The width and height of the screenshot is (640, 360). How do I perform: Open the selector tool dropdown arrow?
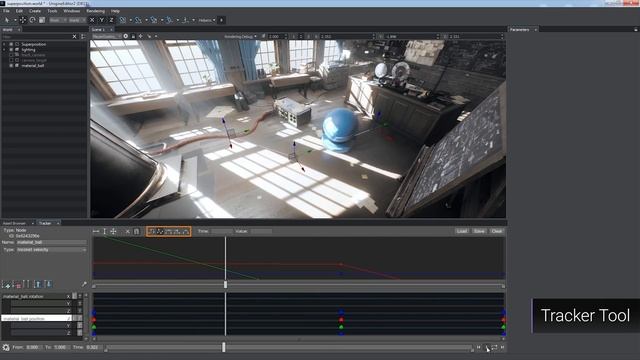15,20
